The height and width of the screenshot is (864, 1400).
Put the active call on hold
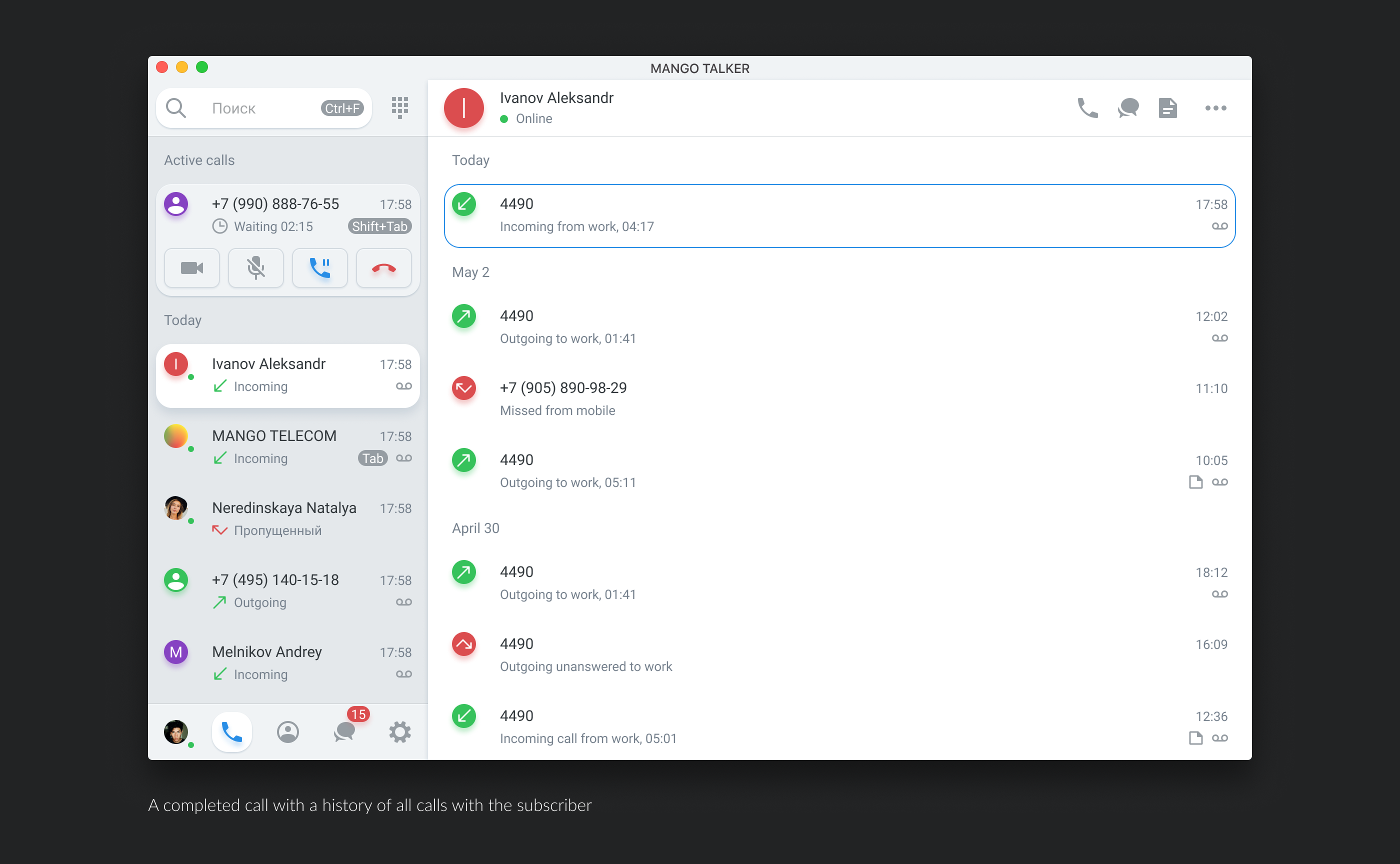click(320, 268)
